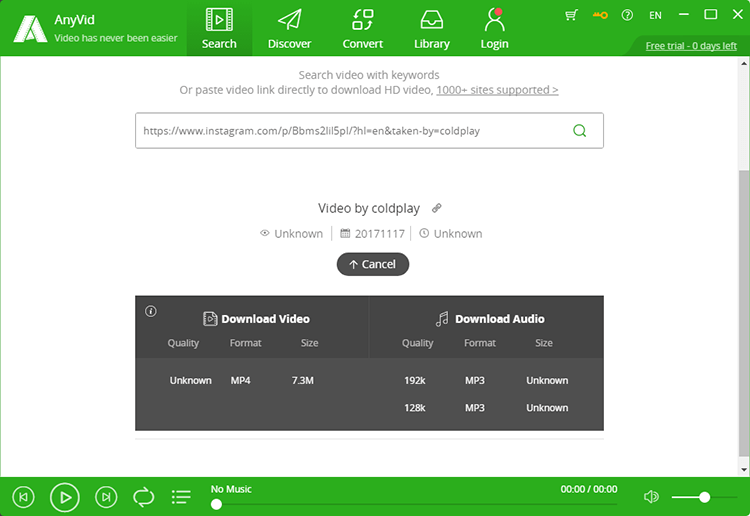Go to the Library tab
Screen dimensions: 750x516
click(x=431, y=28)
